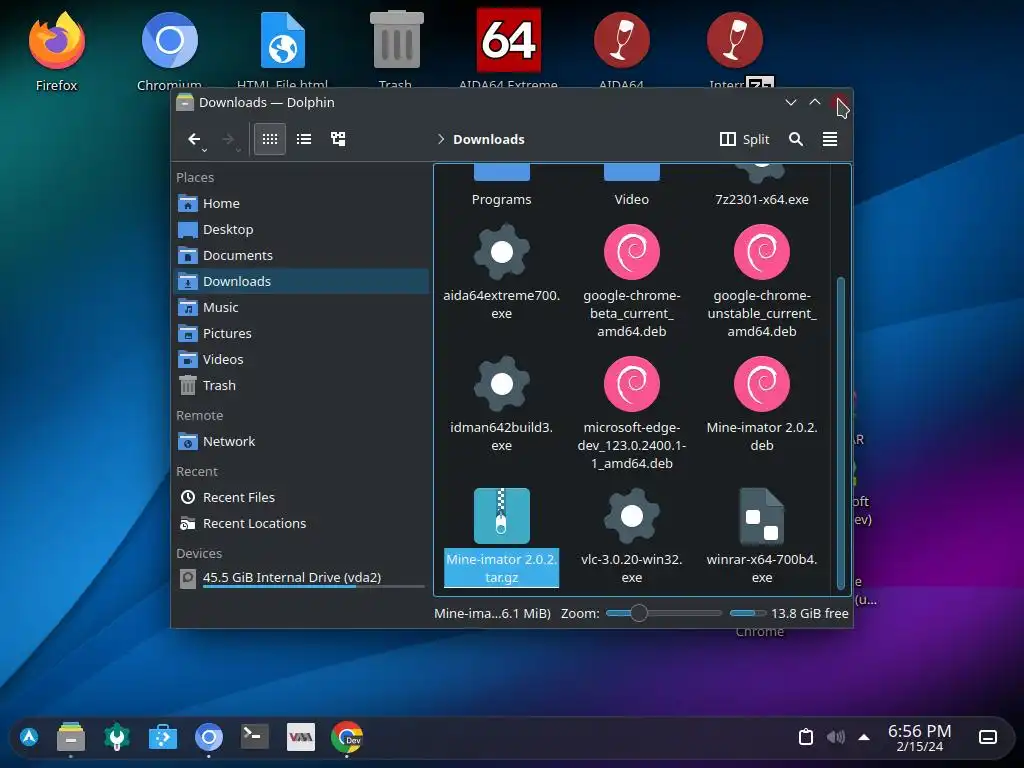Switch to Tree compact view mode

click(338, 139)
